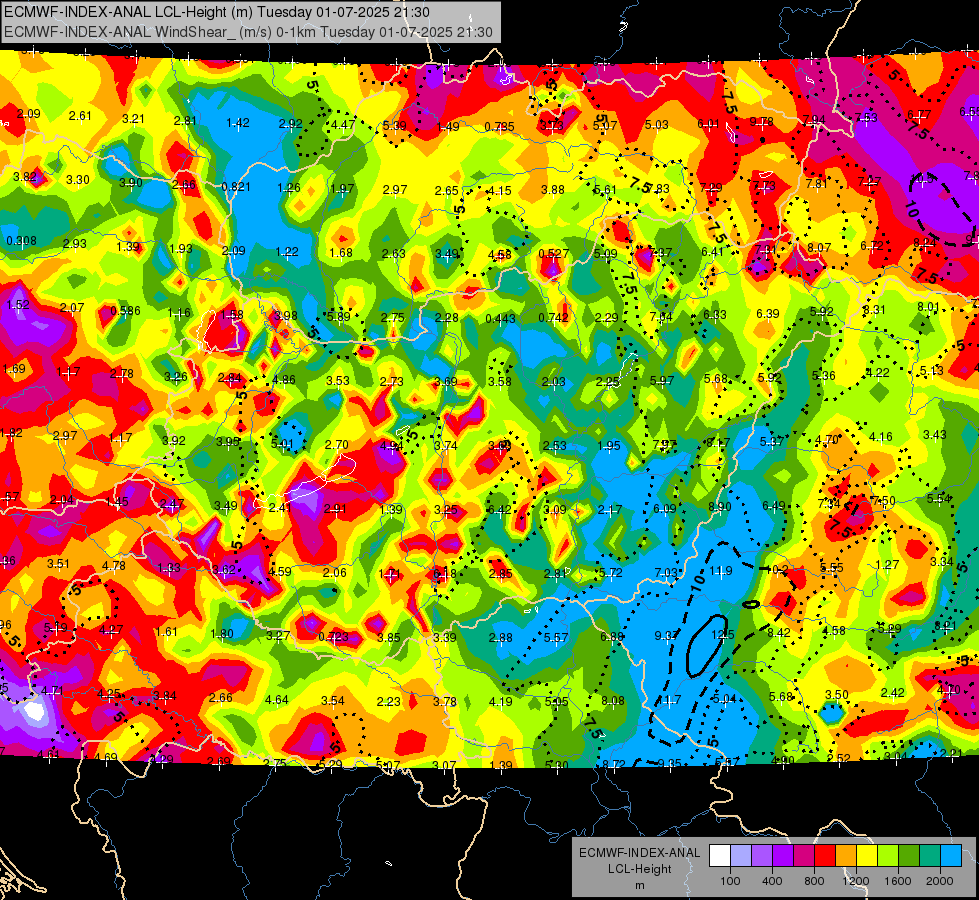This screenshot has width=979, height=900.
Task: Click grid point value 6.88
Action: point(612,636)
